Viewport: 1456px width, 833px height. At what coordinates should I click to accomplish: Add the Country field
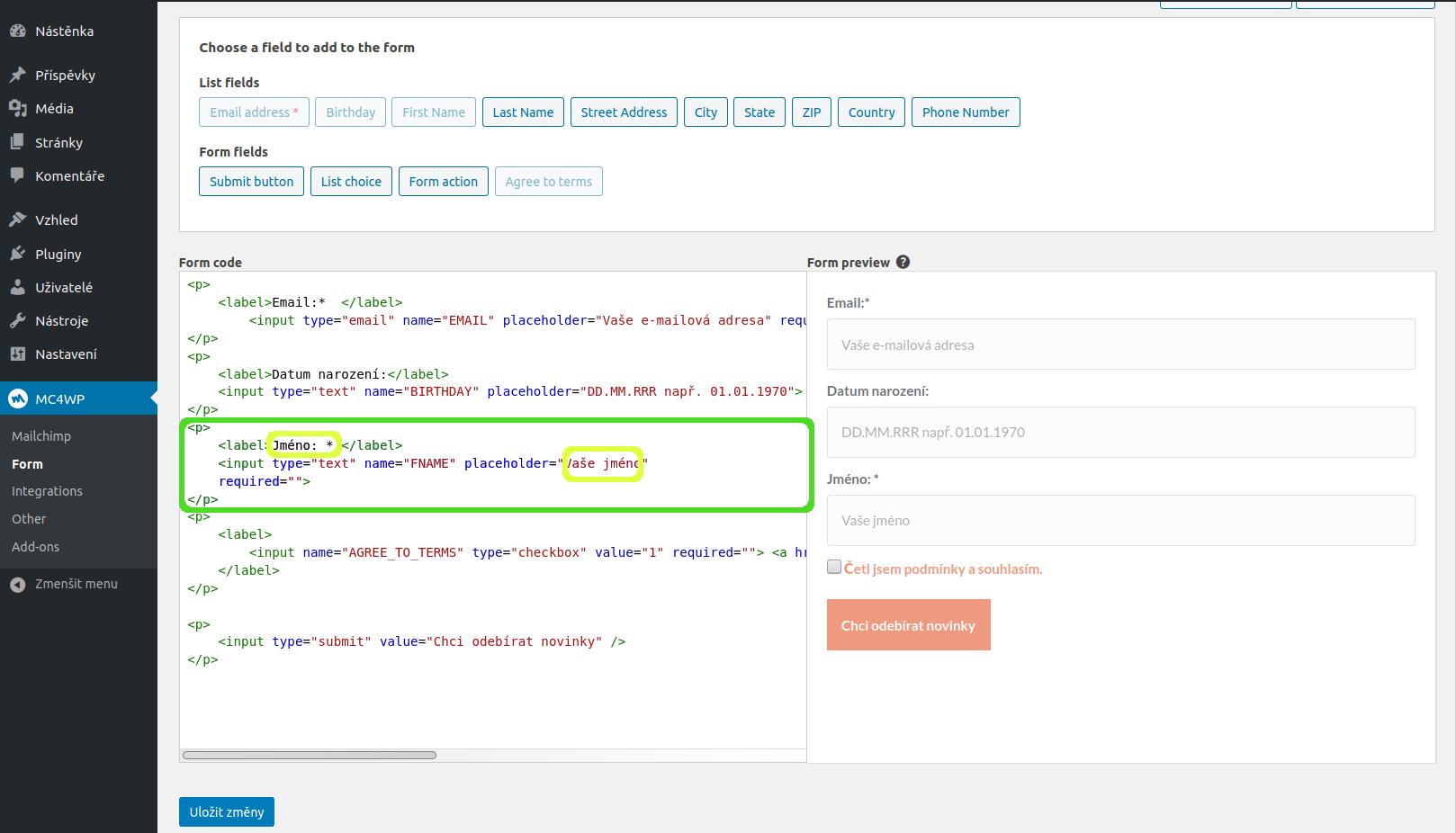tap(871, 112)
